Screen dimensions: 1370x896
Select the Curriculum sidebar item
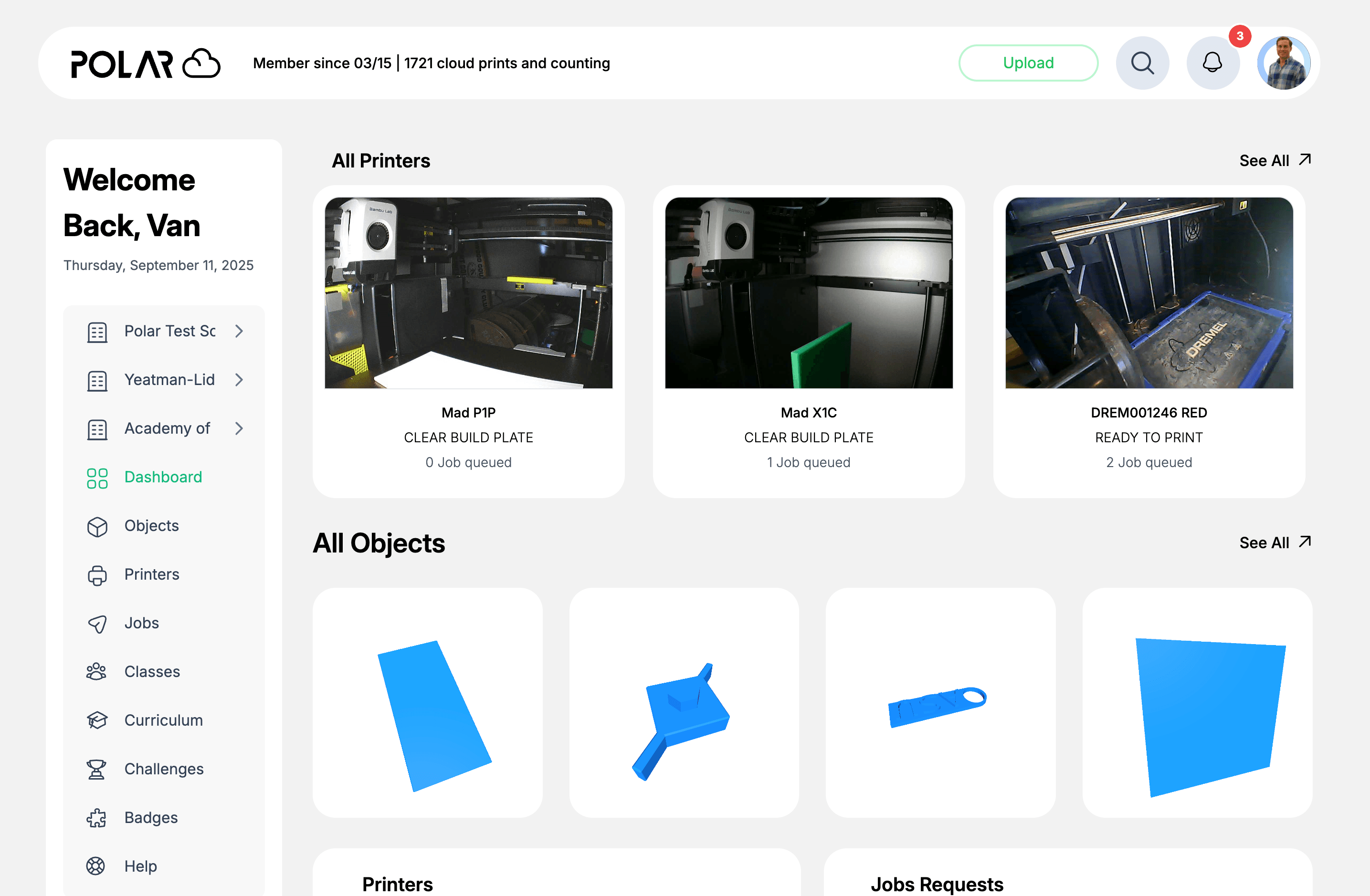[x=163, y=720]
